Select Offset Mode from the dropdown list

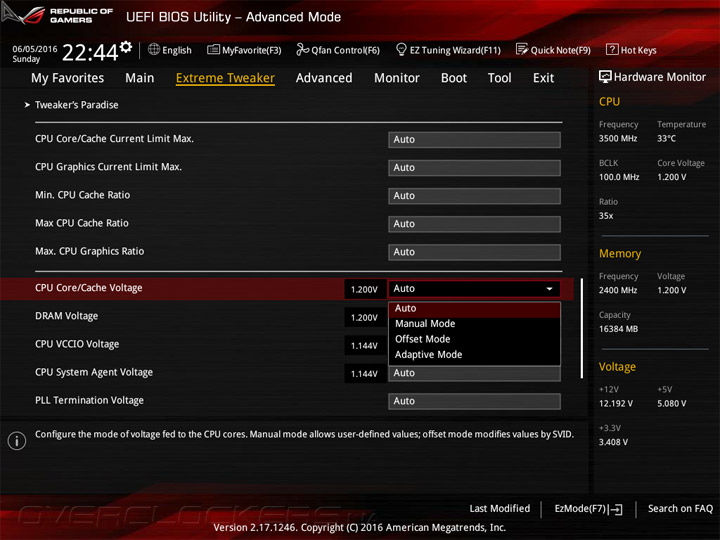474,339
